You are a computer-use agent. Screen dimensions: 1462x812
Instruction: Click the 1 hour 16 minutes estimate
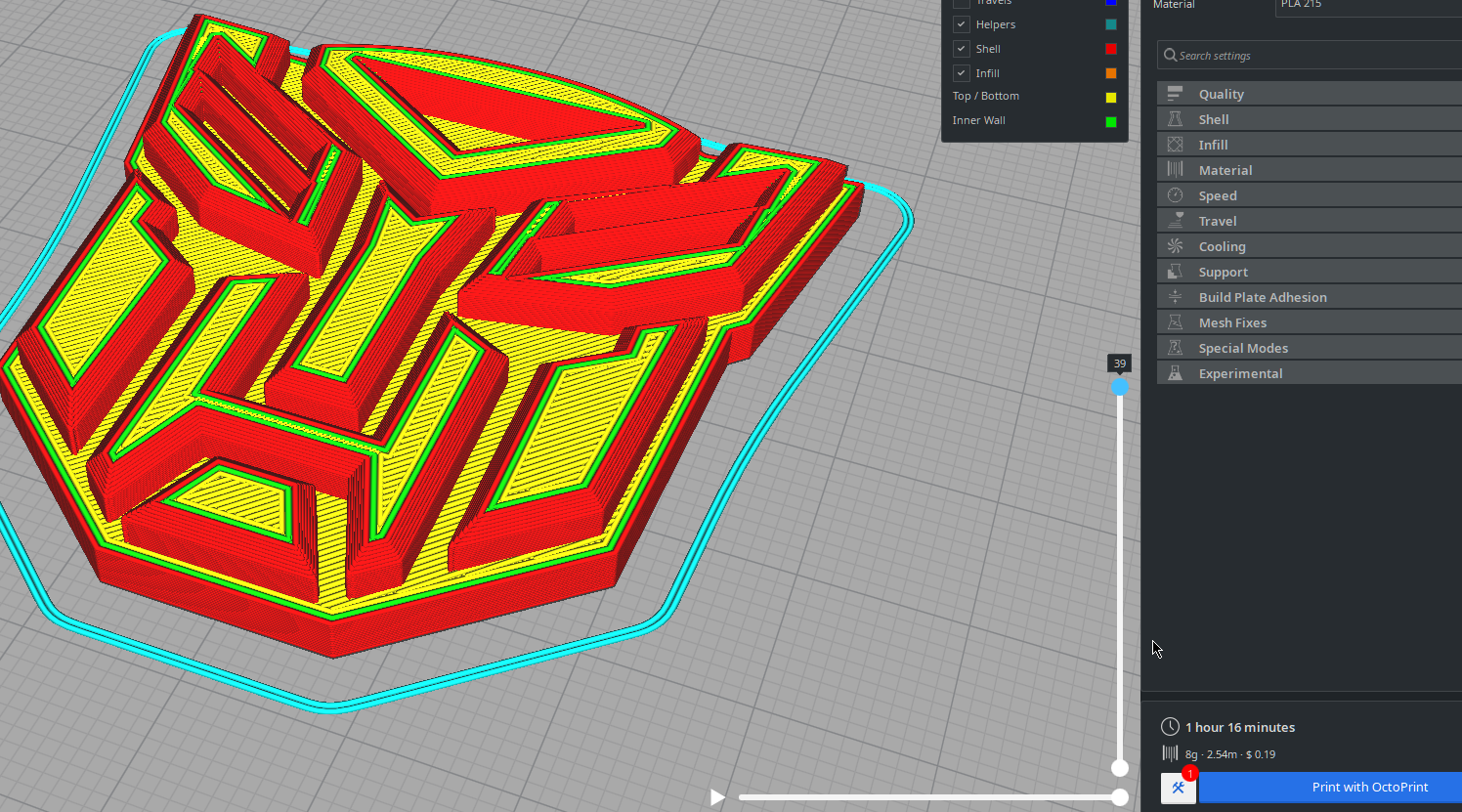click(1240, 727)
